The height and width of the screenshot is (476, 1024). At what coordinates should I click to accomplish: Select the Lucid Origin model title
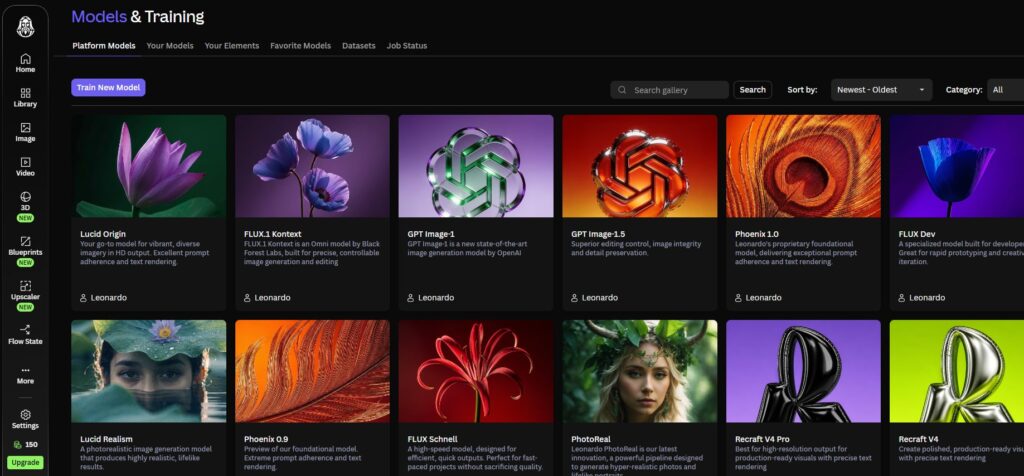(x=103, y=234)
